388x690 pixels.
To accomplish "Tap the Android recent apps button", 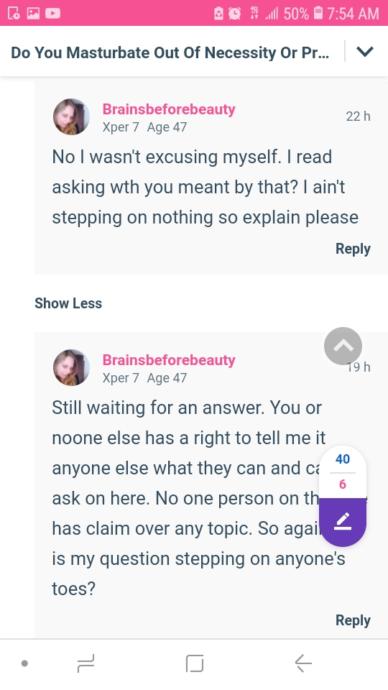I will pyautogui.click(x=85, y=663).
